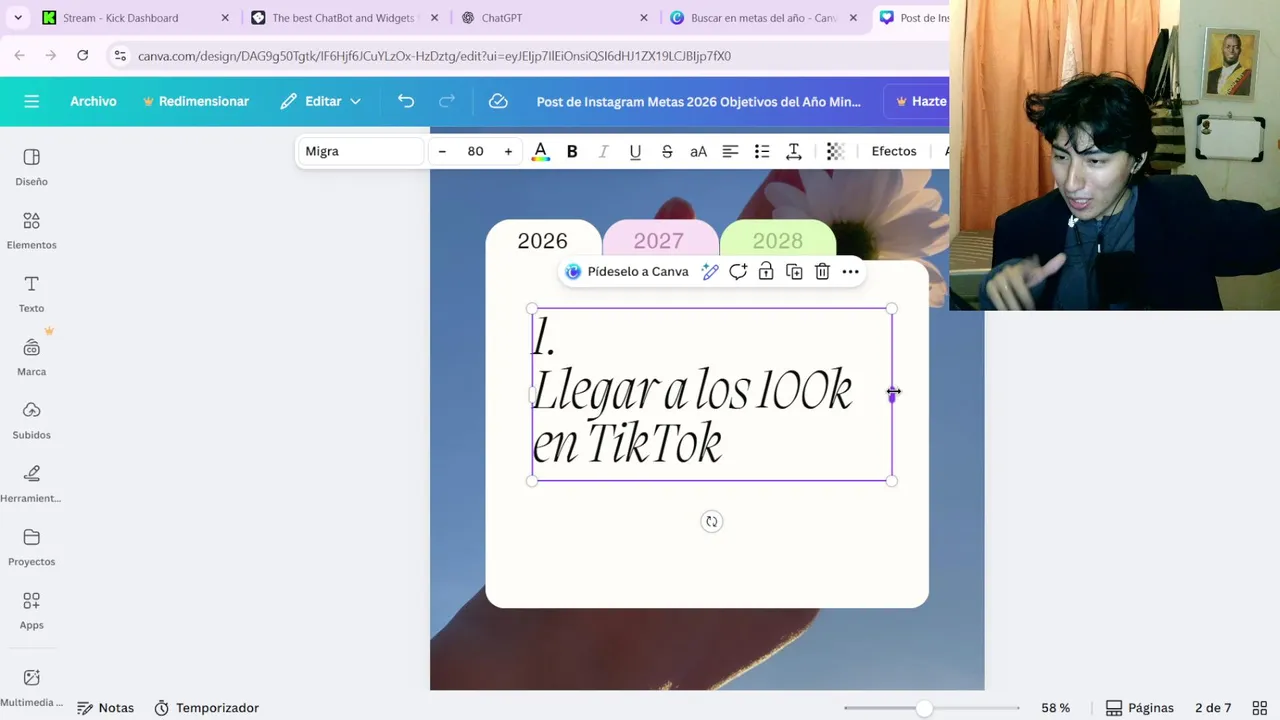Reload the browser page

83,56
